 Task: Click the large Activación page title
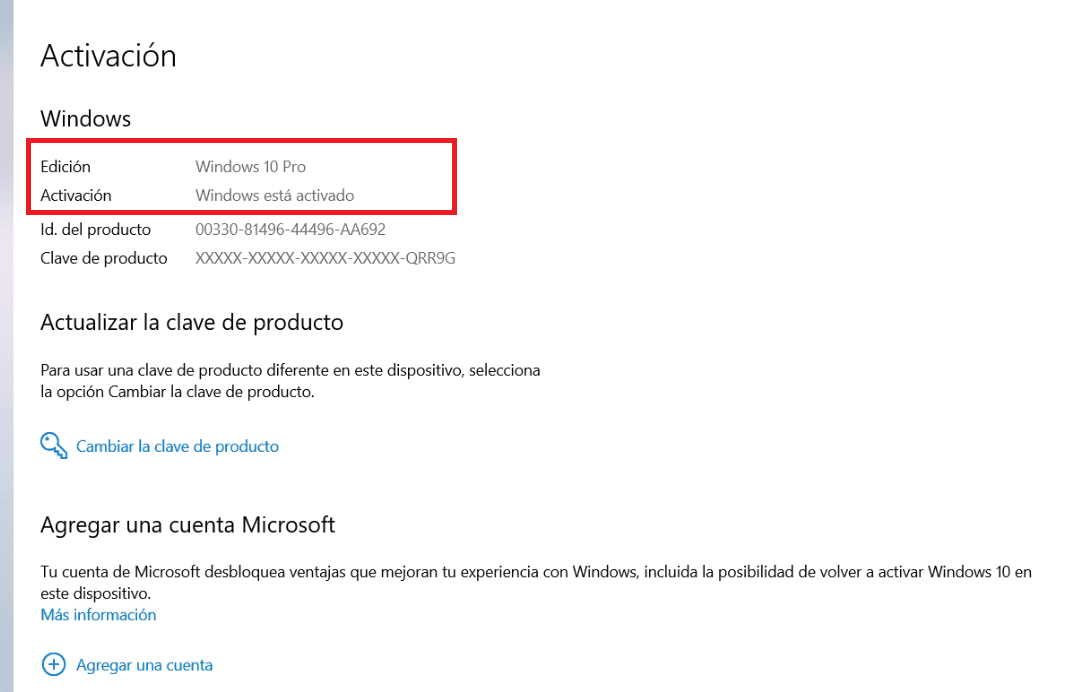pos(108,56)
